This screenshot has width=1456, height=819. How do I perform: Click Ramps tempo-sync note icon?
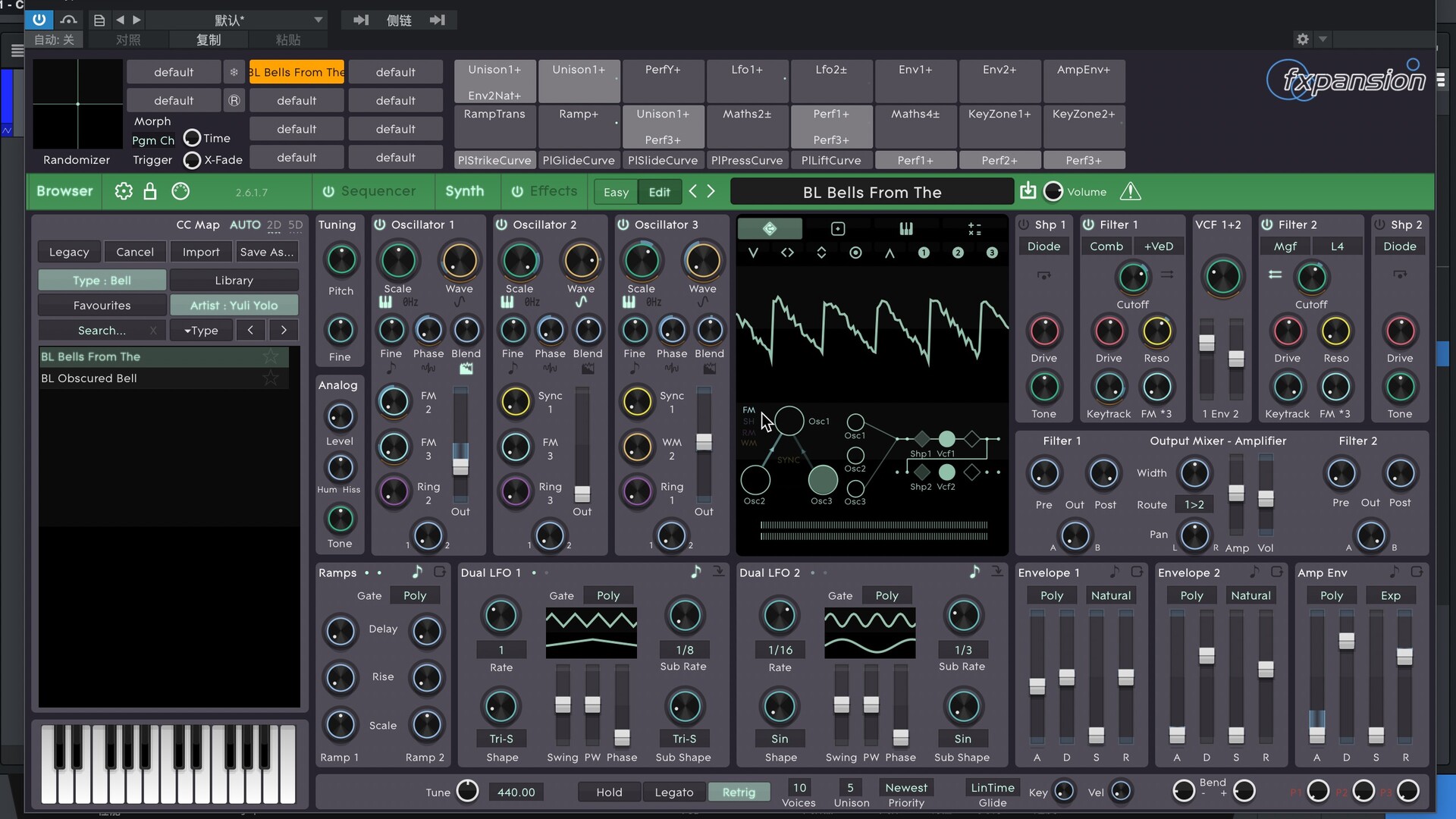click(417, 572)
